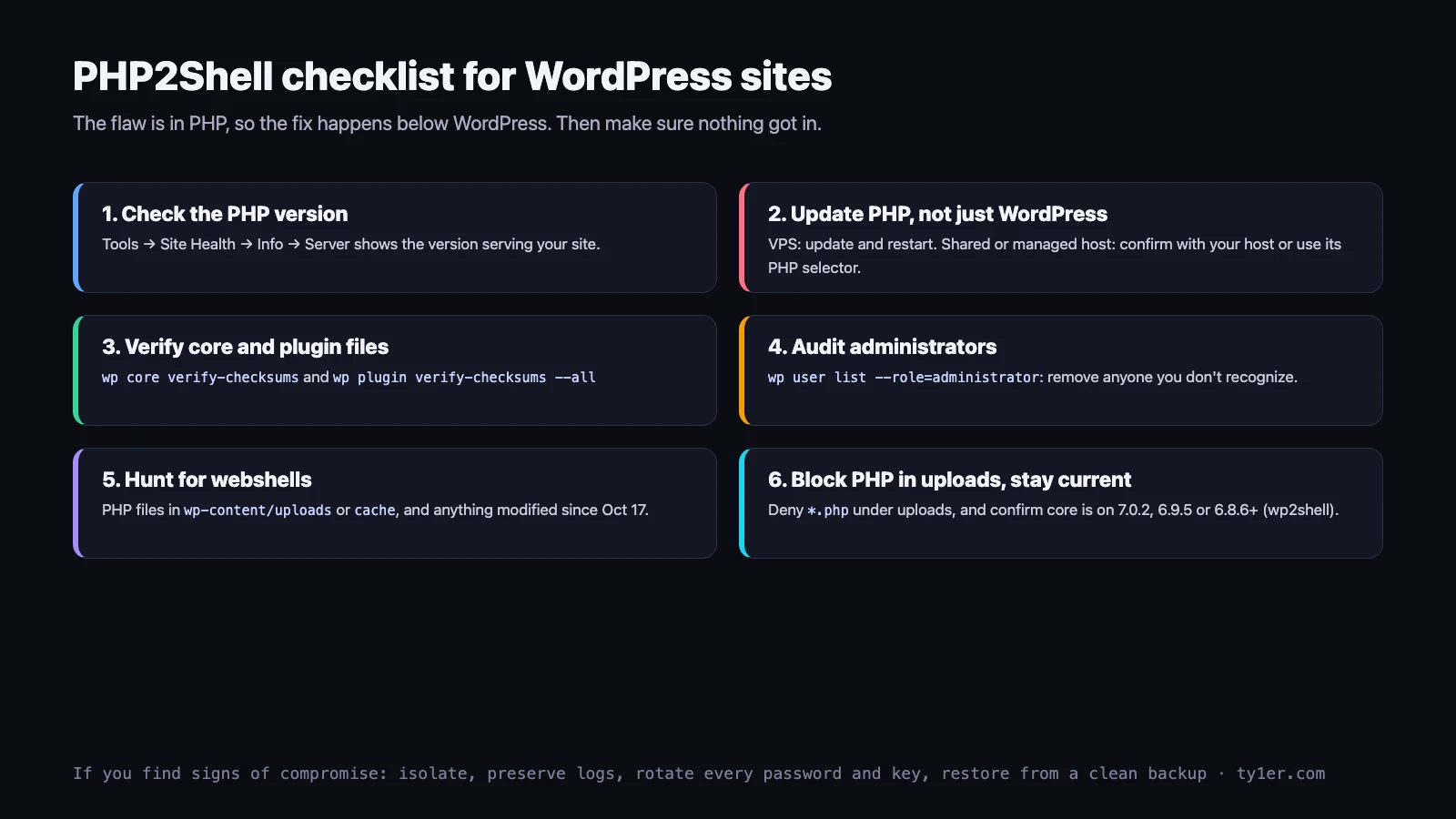The height and width of the screenshot is (819, 1456).
Task: Click the "wp user list --role=administrator" command
Action: point(904,377)
